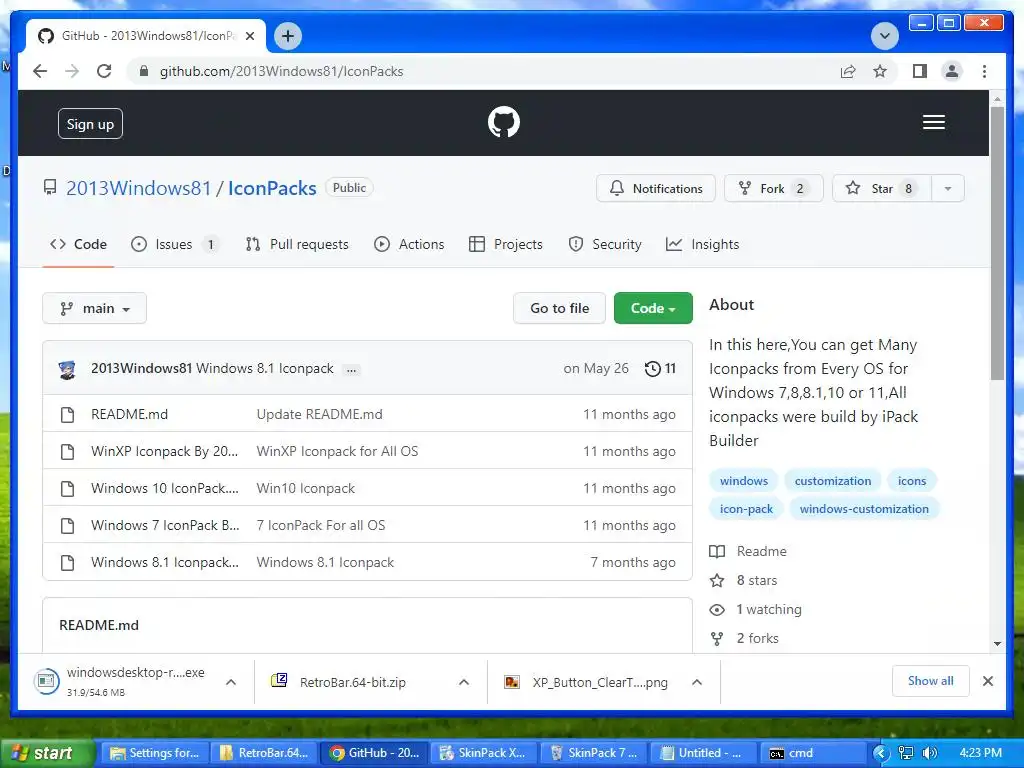Bookmark this page with the star icon
1024x768 pixels.
click(x=880, y=71)
